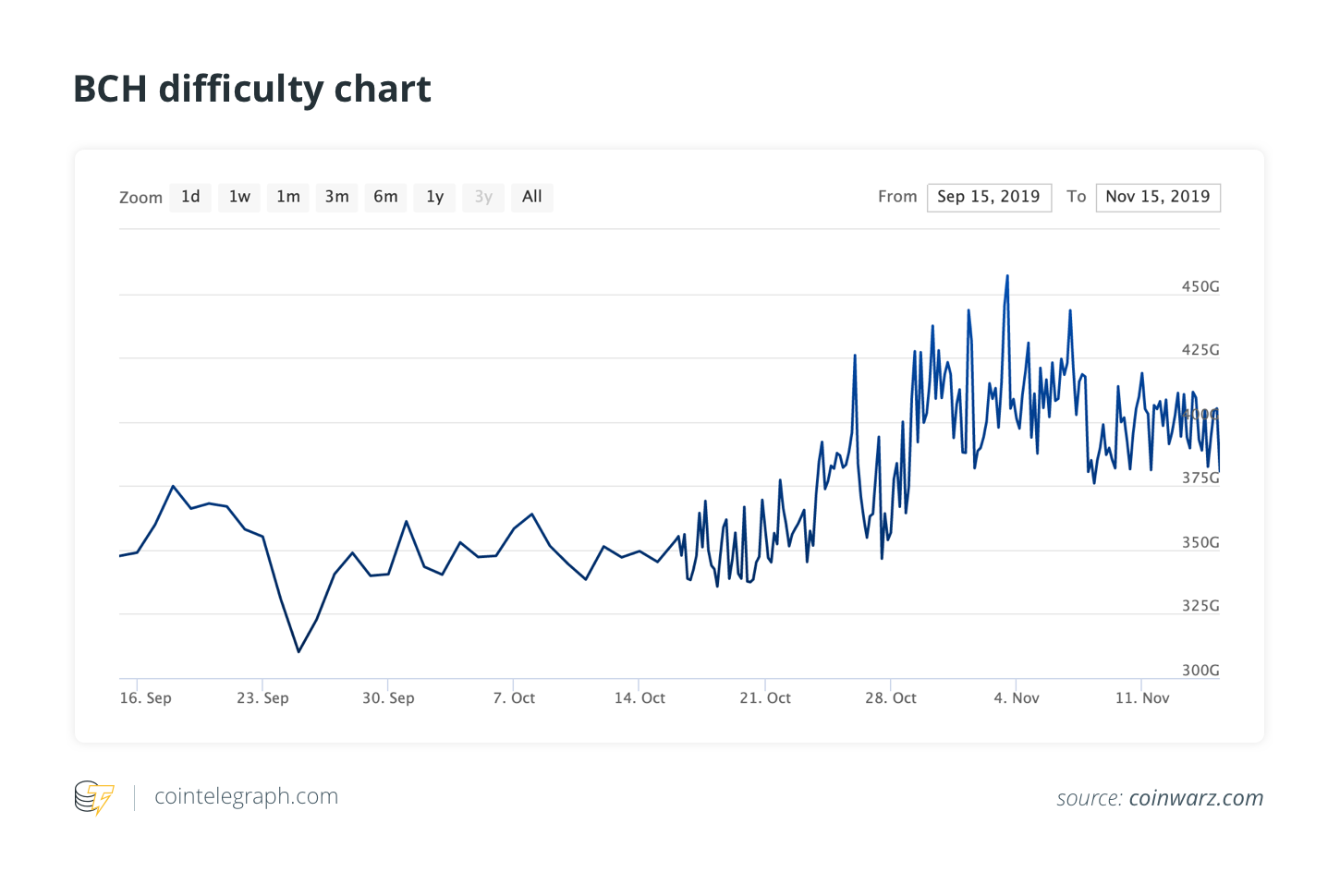1340x896 pixels.
Task: Select the 1d zoom range
Action: (x=190, y=197)
